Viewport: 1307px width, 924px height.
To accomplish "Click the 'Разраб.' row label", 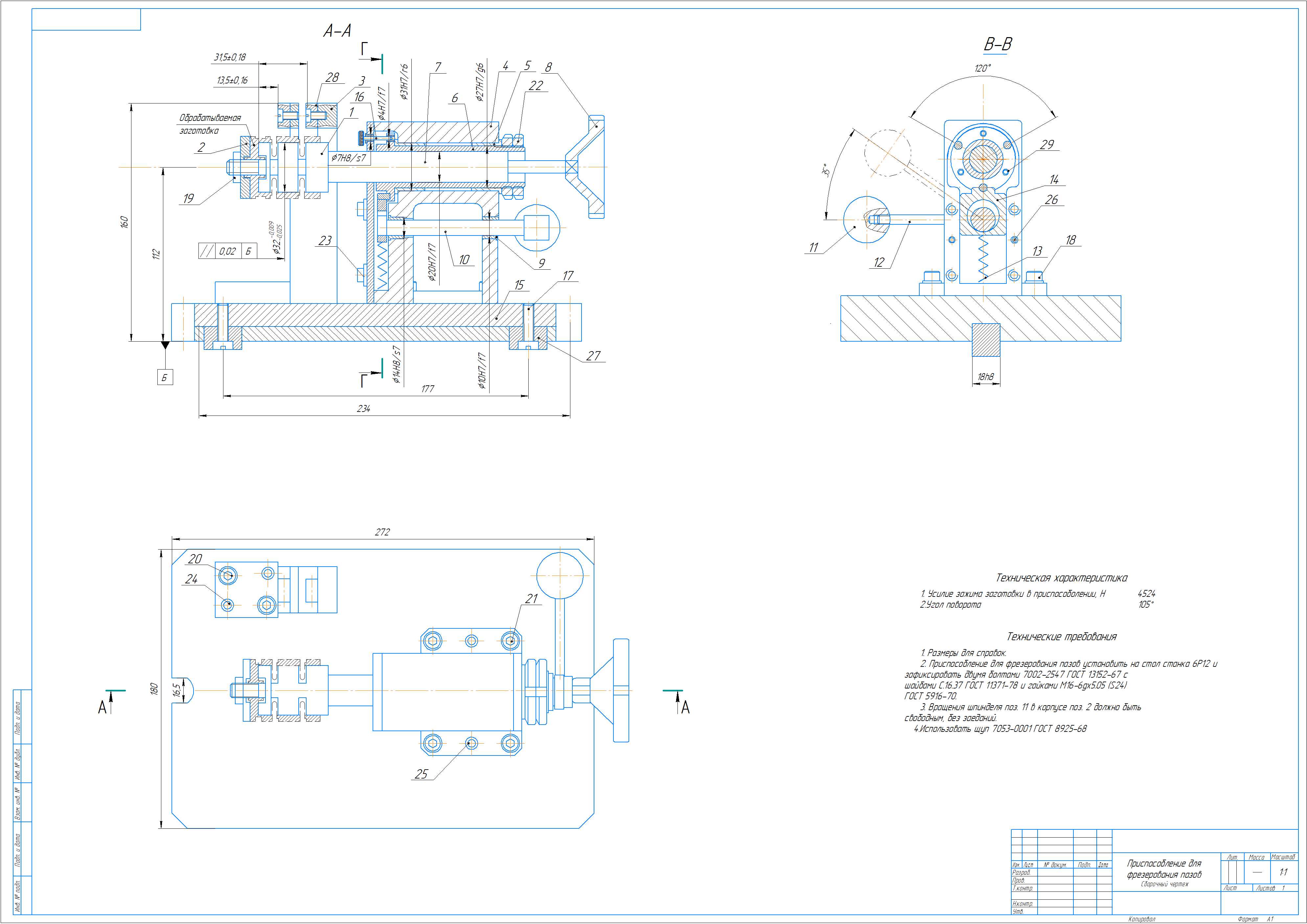I will [x=1021, y=873].
